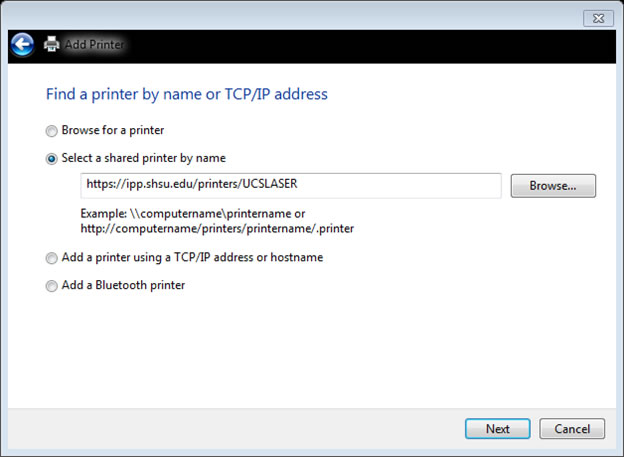The height and width of the screenshot is (457, 624).
Task: Click the Select a shared printer by name label
Action: [x=144, y=158]
